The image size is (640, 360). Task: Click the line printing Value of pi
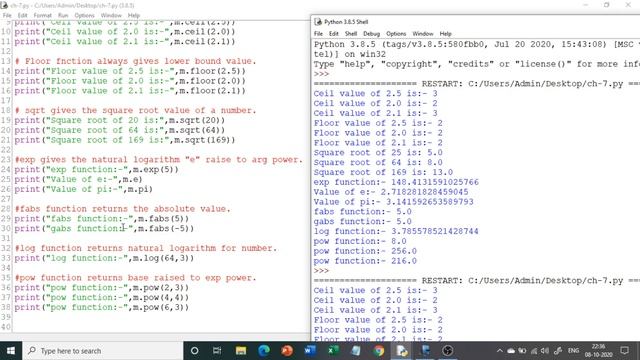83,189
